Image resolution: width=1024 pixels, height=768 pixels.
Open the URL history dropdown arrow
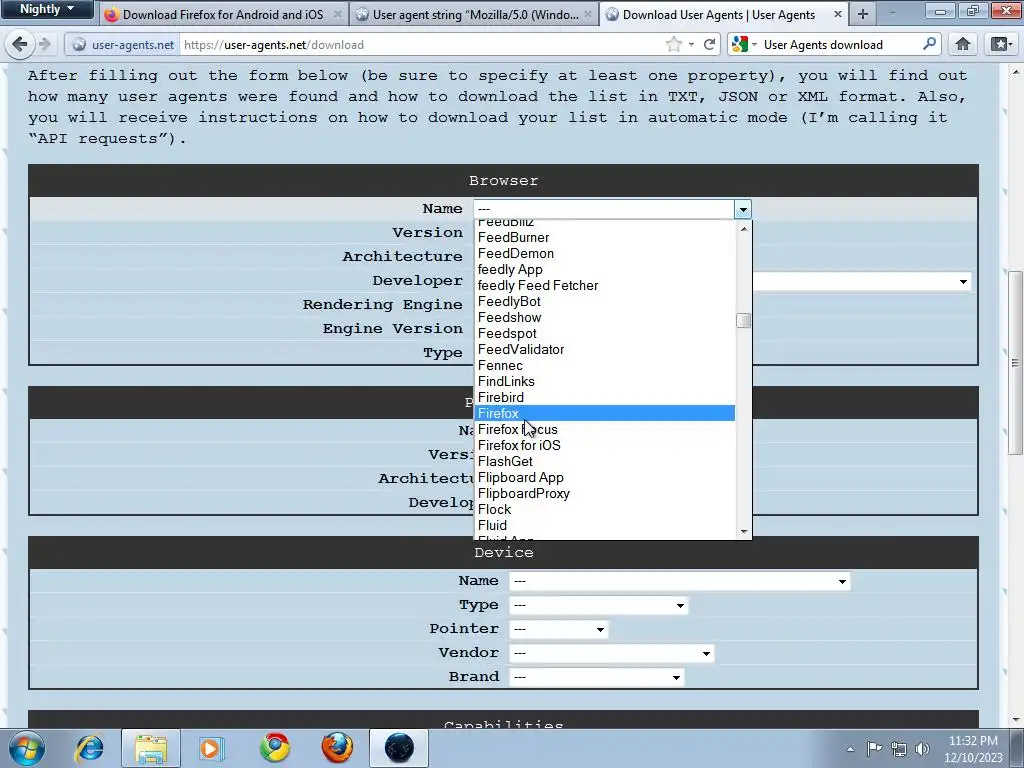pos(691,44)
